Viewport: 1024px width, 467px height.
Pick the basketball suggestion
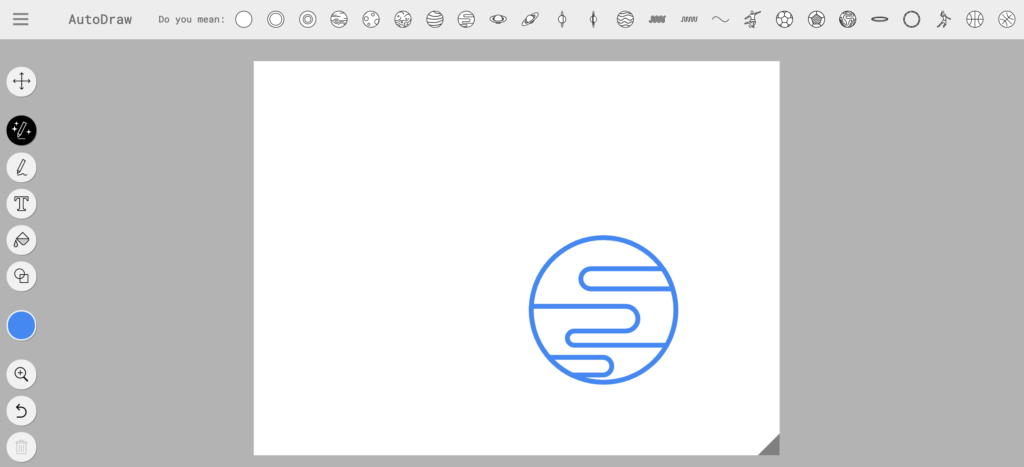pyautogui.click(x=975, y=19)
